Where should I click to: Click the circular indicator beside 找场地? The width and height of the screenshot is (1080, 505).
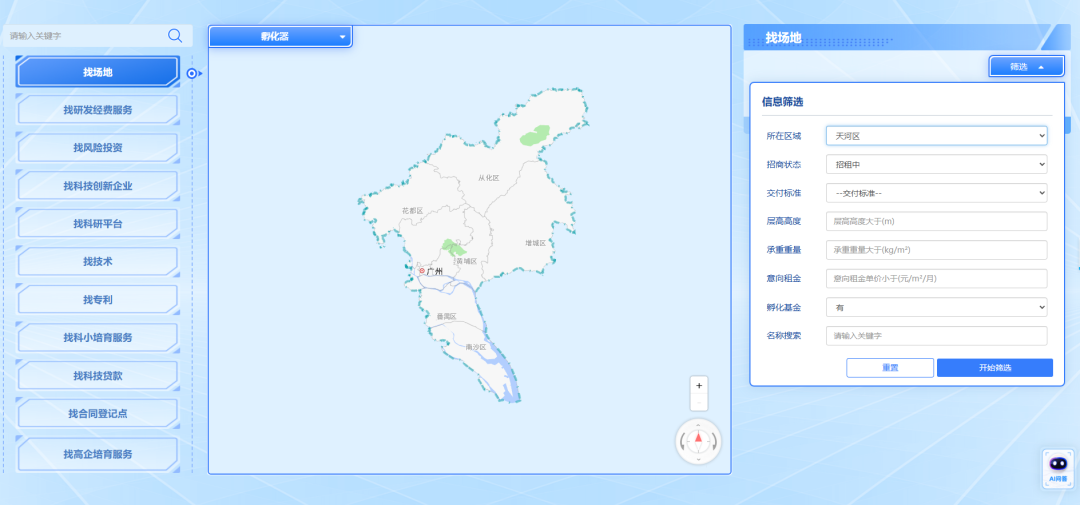pyautogui.click(x=192, y=73)
